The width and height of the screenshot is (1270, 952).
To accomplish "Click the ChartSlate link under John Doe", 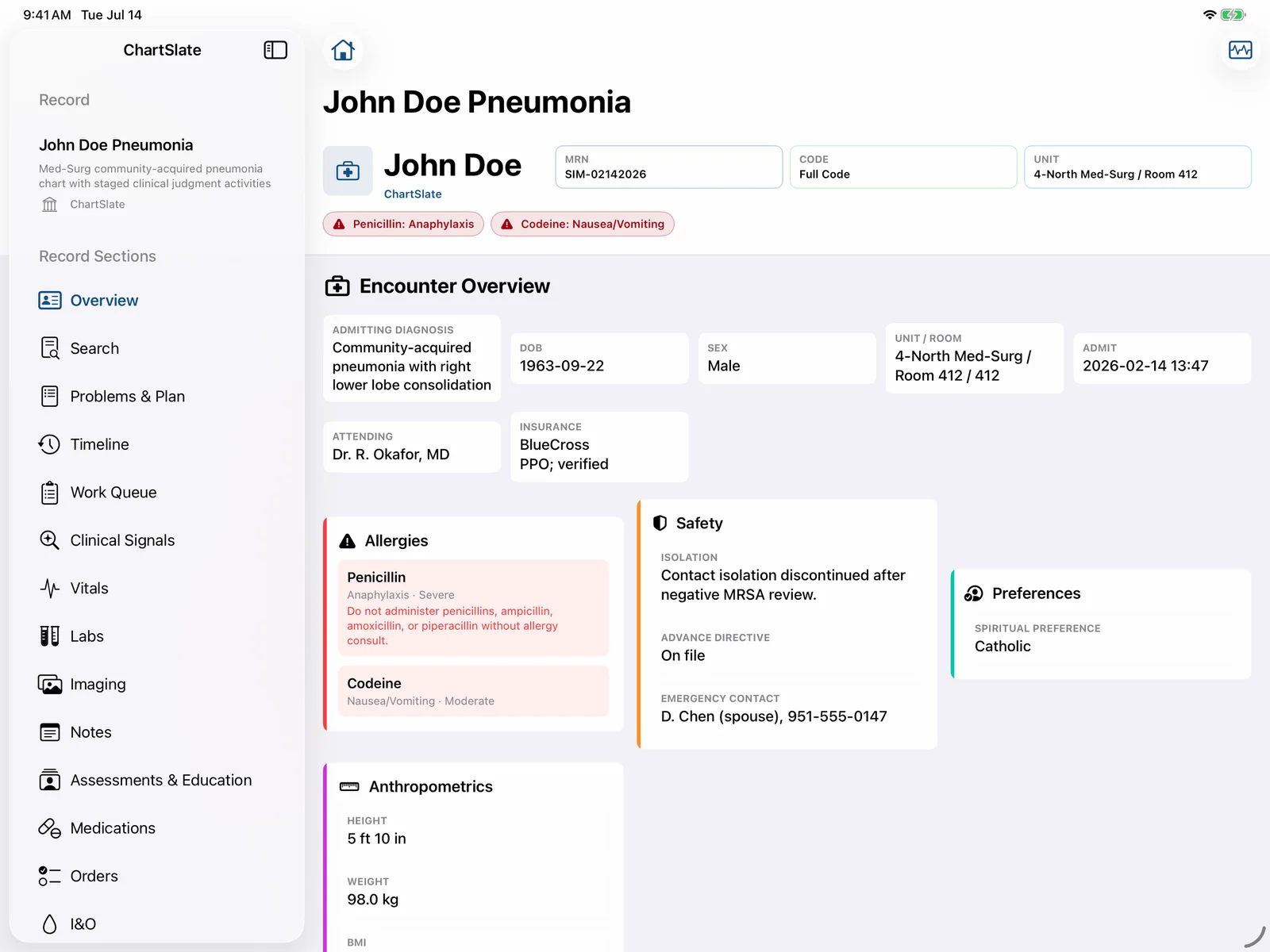I will pos(413,194).
